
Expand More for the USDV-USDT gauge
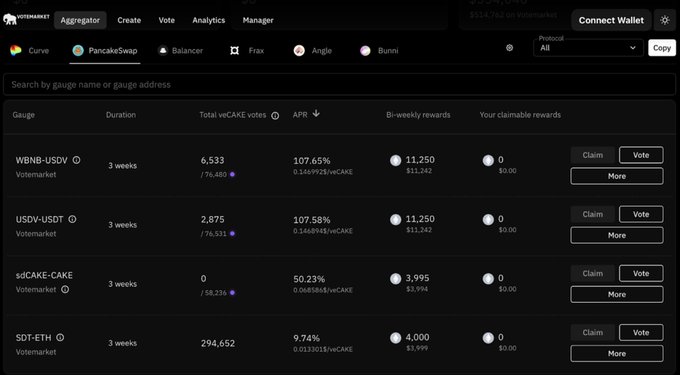point(617,235)
